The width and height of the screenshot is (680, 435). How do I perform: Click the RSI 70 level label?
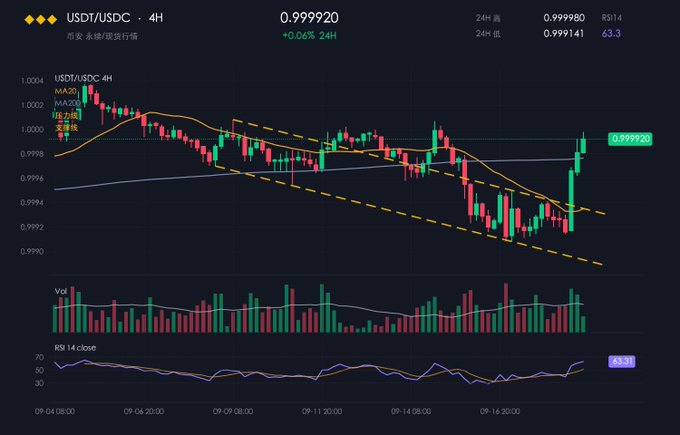click(x=39, y=357)
